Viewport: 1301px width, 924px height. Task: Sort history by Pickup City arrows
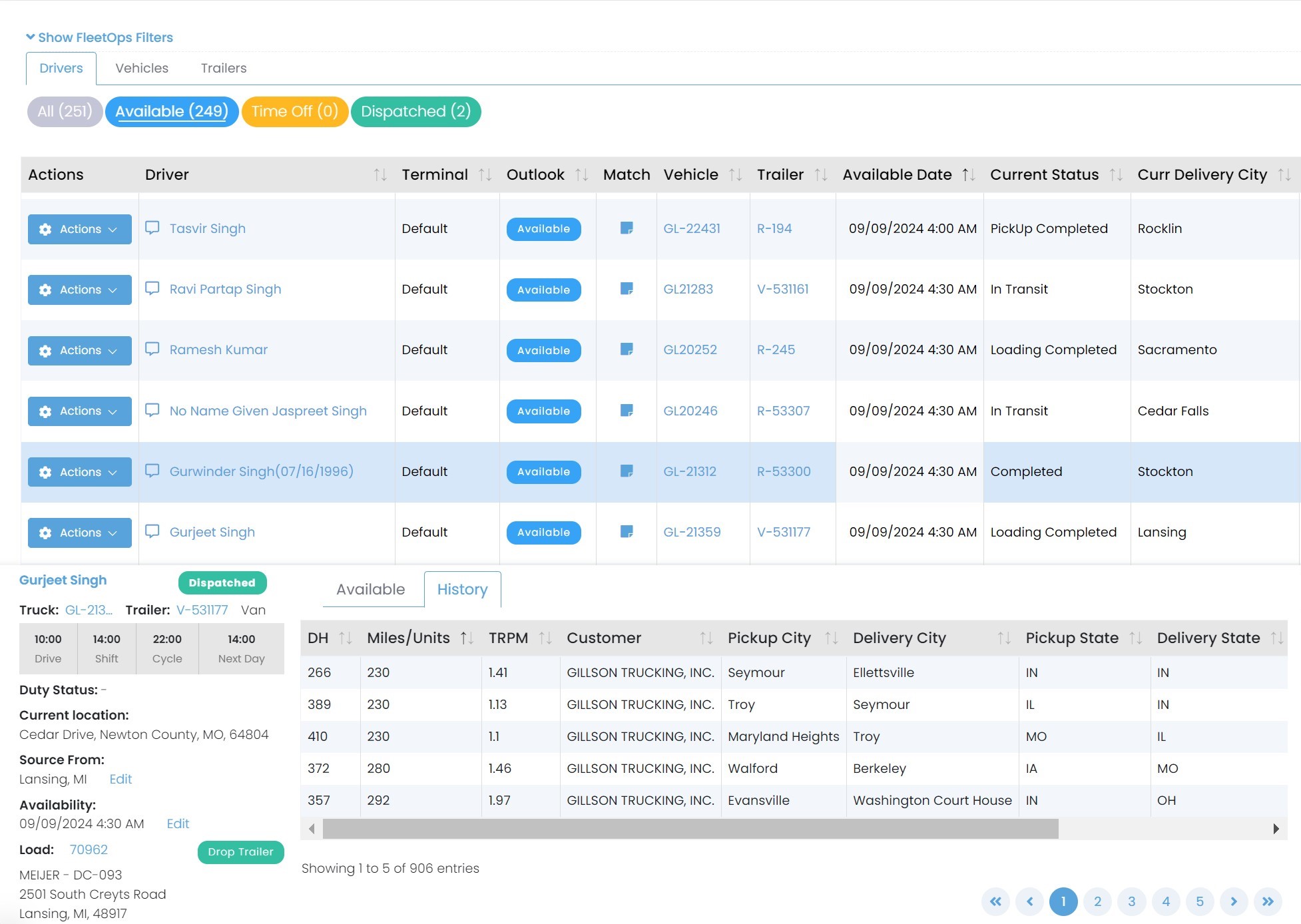click(x=832, y=638)
